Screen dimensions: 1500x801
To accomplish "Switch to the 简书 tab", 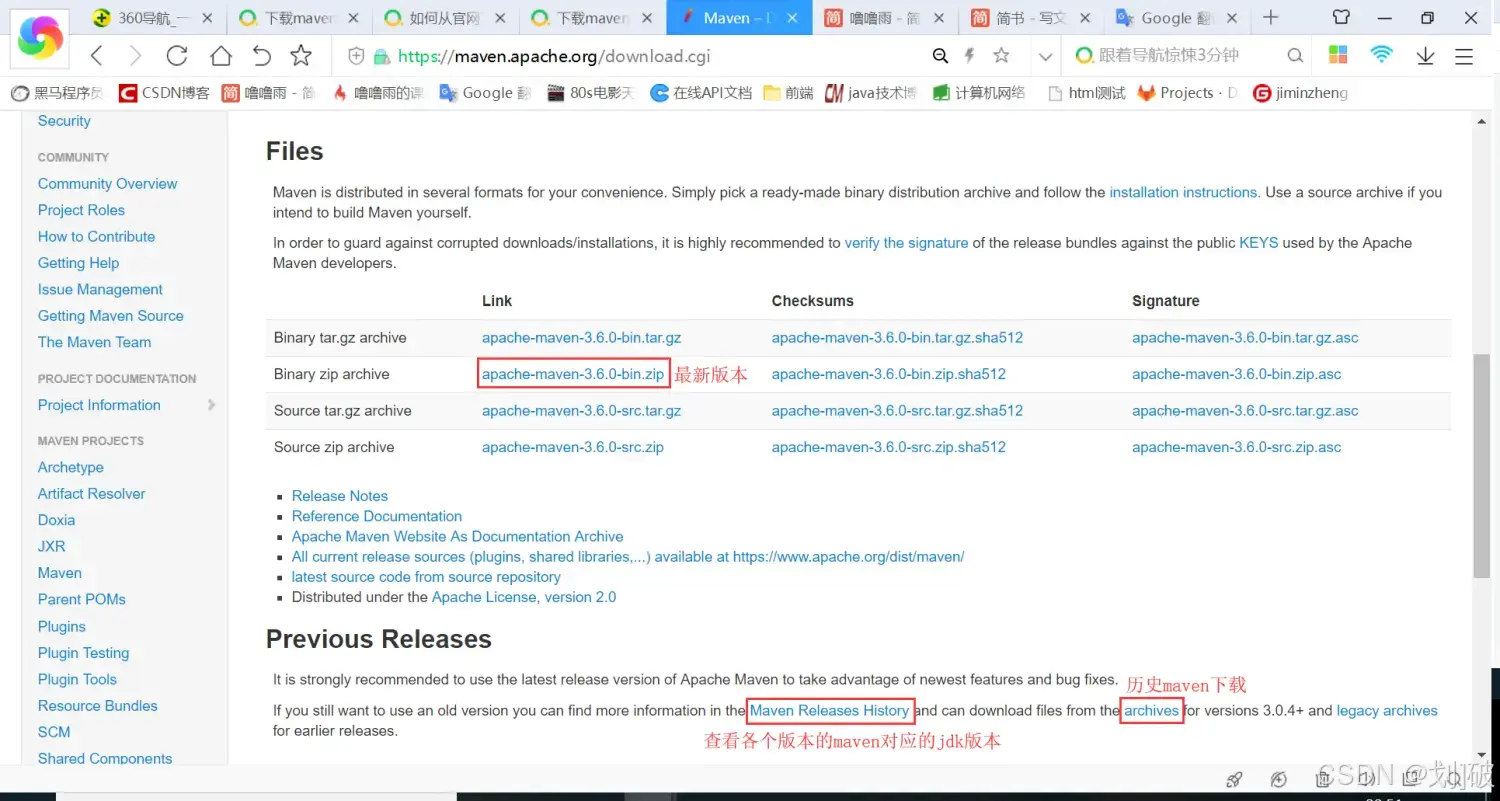I will (1029, 18).
